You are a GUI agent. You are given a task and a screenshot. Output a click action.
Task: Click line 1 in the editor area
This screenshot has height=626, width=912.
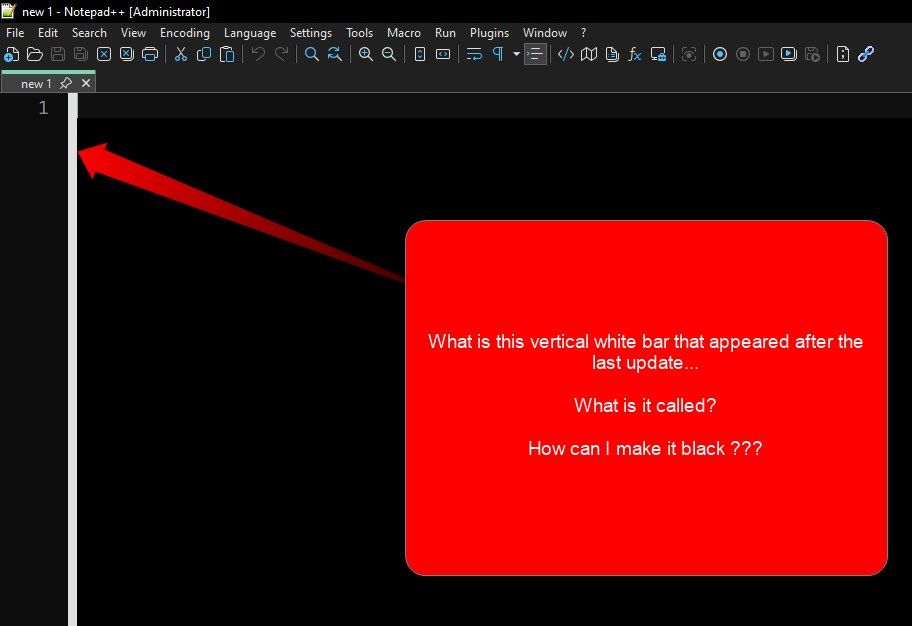pyautogui.click(x=400, y=108)
